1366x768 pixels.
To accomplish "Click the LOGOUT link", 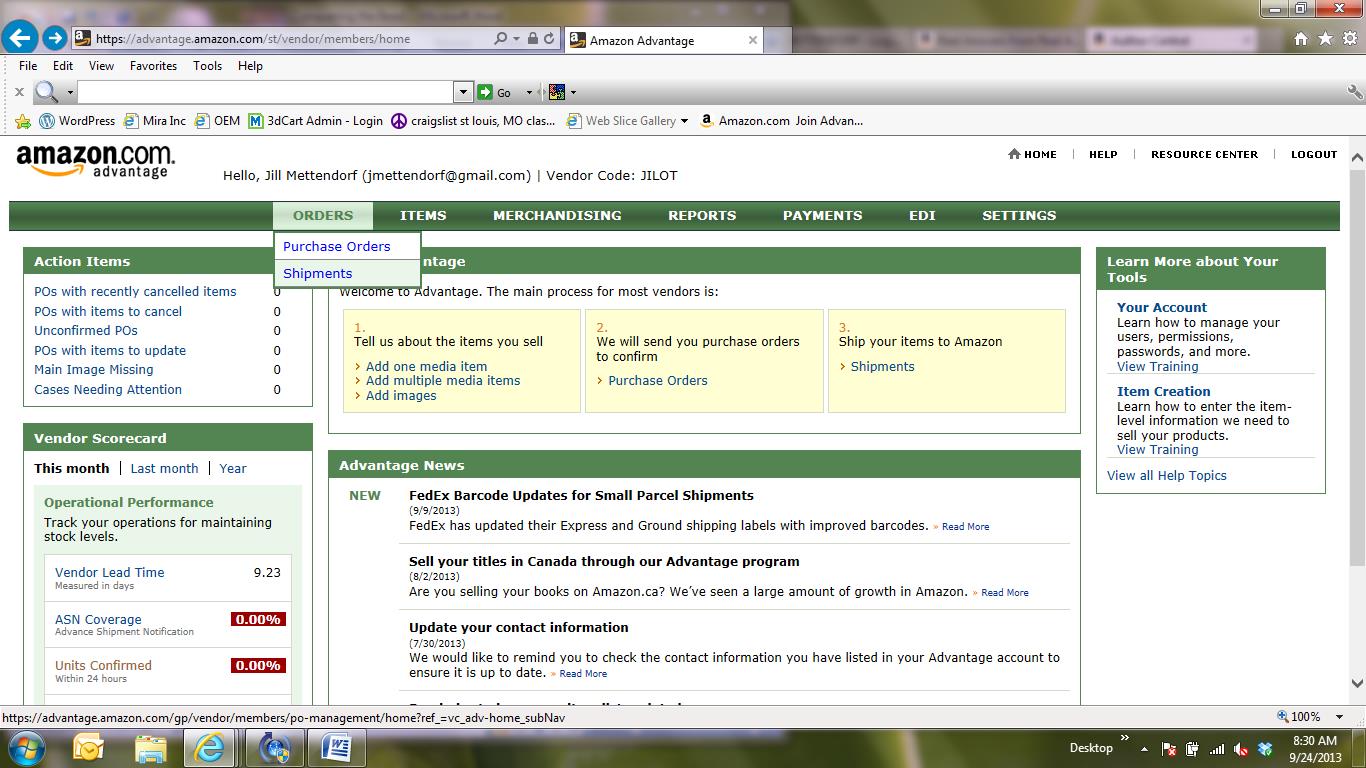I will tap(1313, 154).
